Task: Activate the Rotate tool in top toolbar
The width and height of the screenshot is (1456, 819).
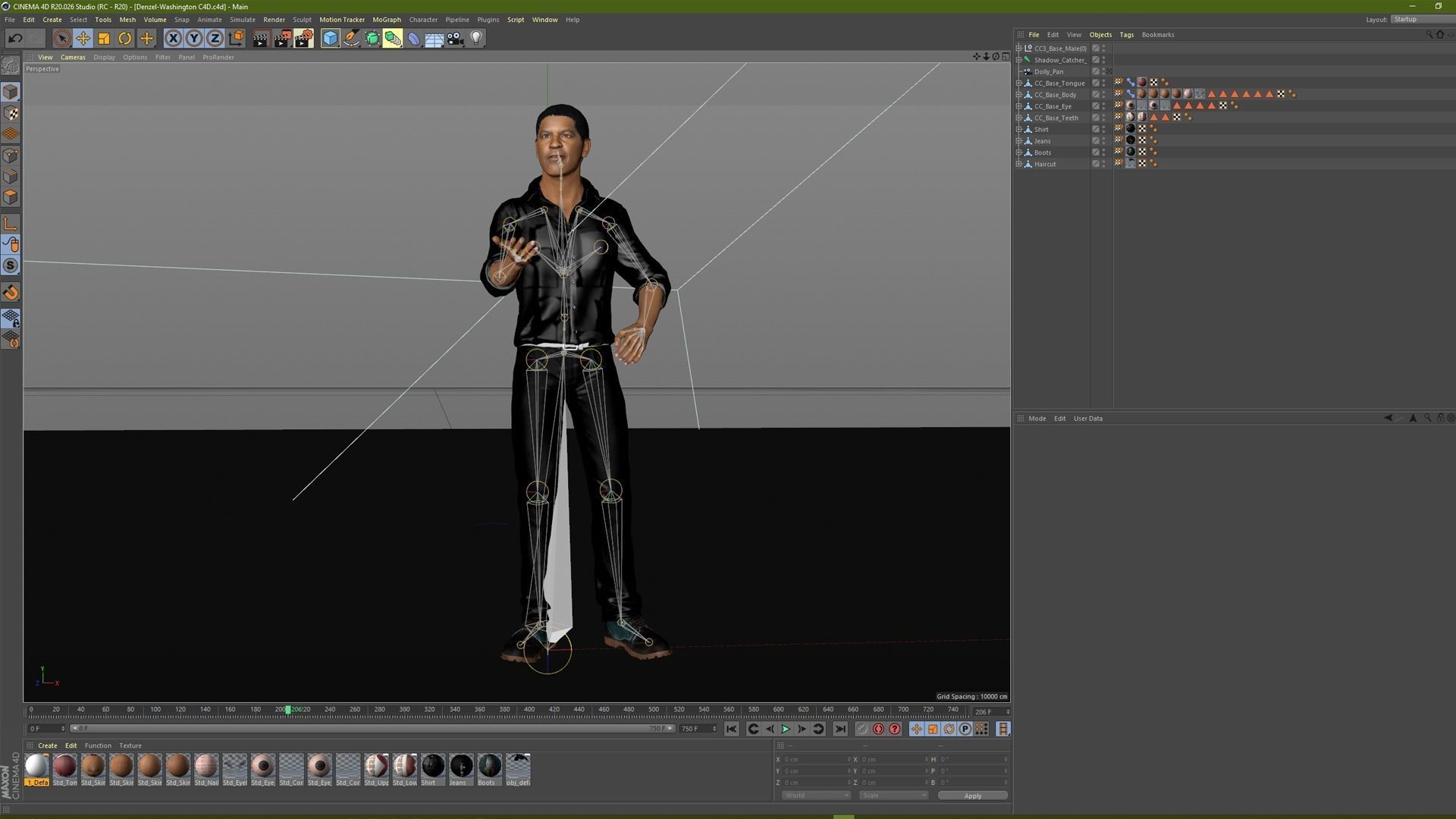Action: pyautogui.click(x=125, y=38)
